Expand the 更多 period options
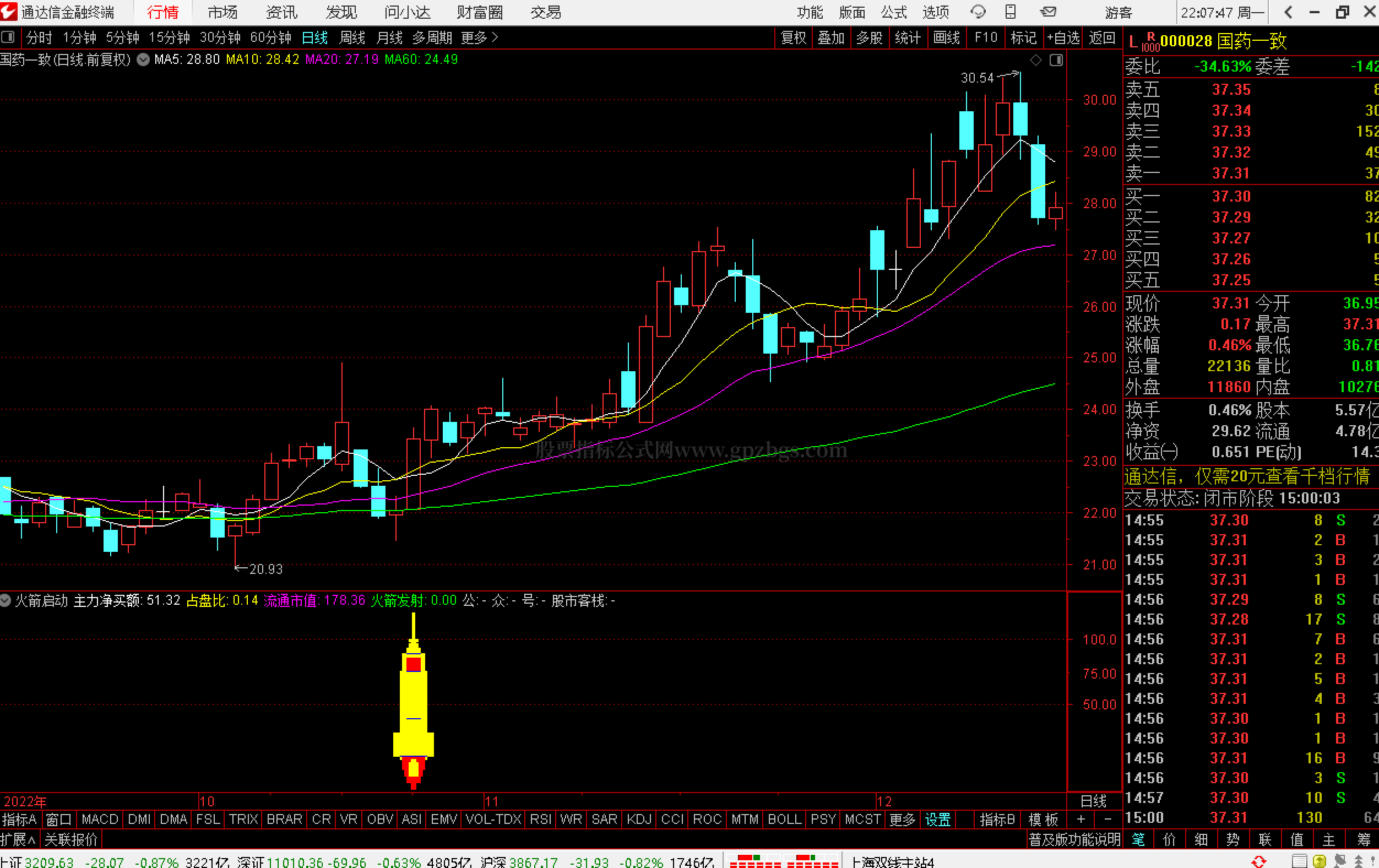 (479, 38)
